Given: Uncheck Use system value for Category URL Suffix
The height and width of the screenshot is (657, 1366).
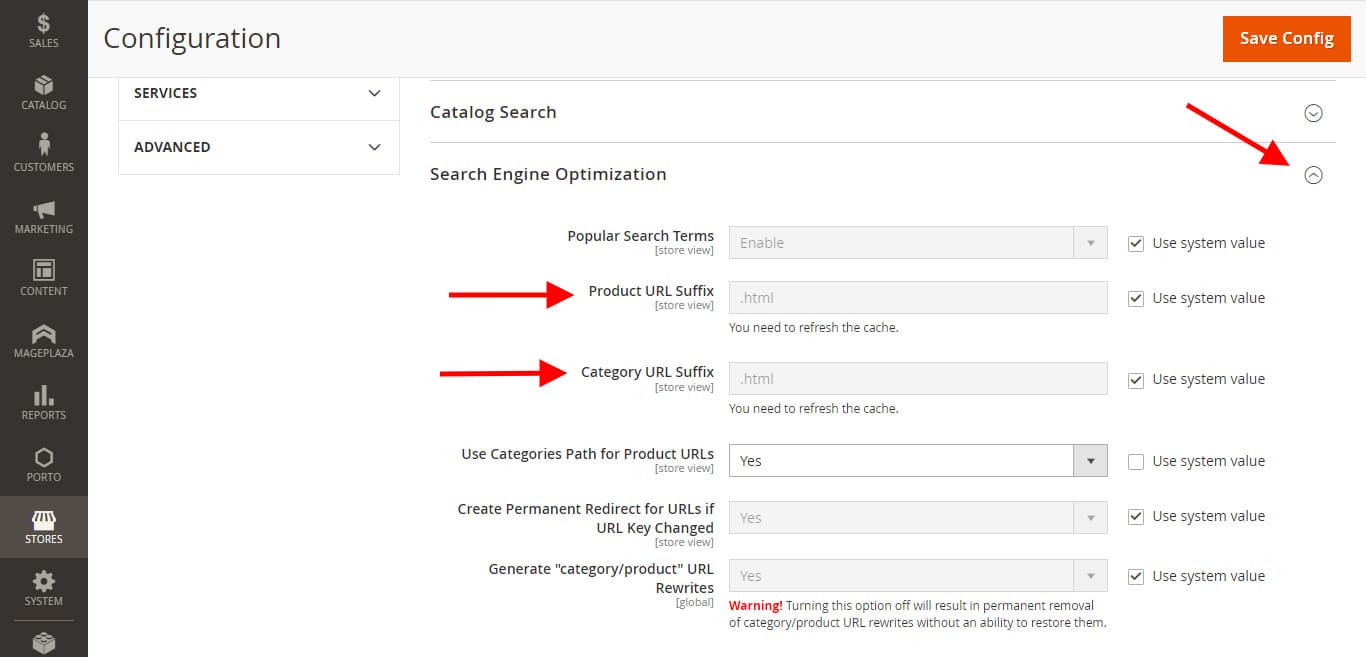Looking at the screenshot, I should [1136, 379].
